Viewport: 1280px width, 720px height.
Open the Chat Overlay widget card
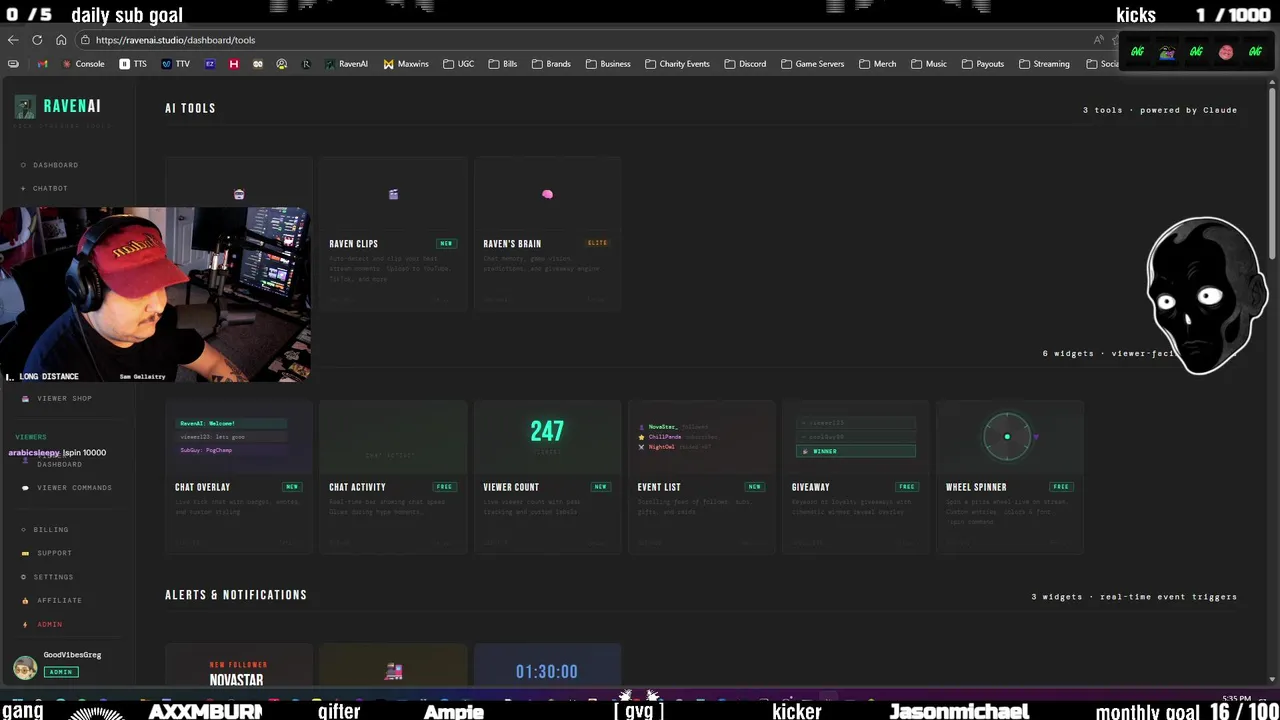239,477
